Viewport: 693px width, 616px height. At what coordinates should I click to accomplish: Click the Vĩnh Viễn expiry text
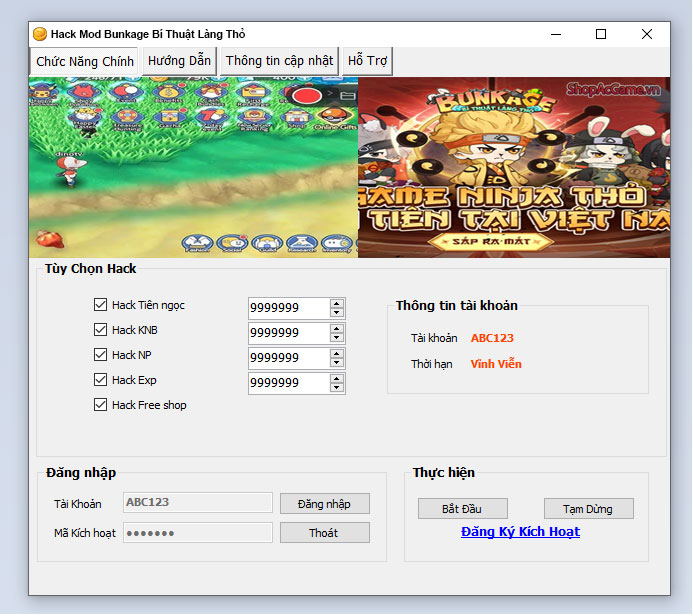pos(496,364)
